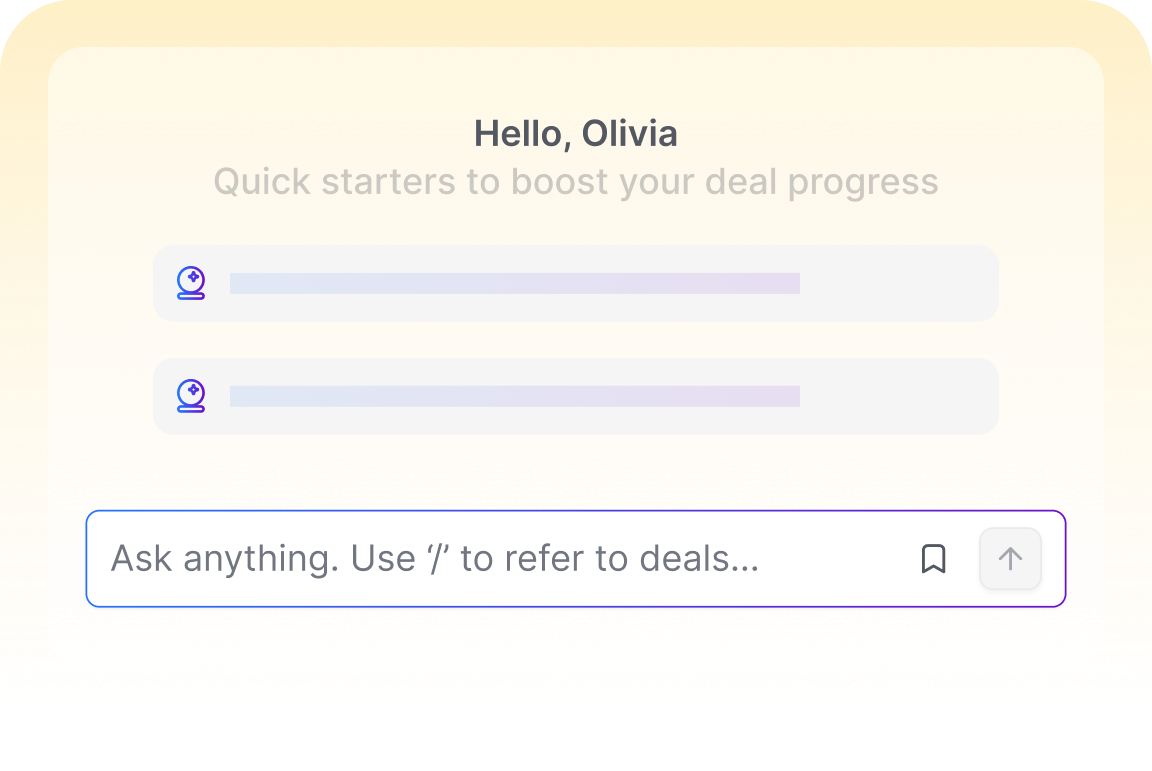This screenshot has width=1152, height=771.
Task: Click blank space between bookmark and placeholder text
Action: (x=839, y=559)
